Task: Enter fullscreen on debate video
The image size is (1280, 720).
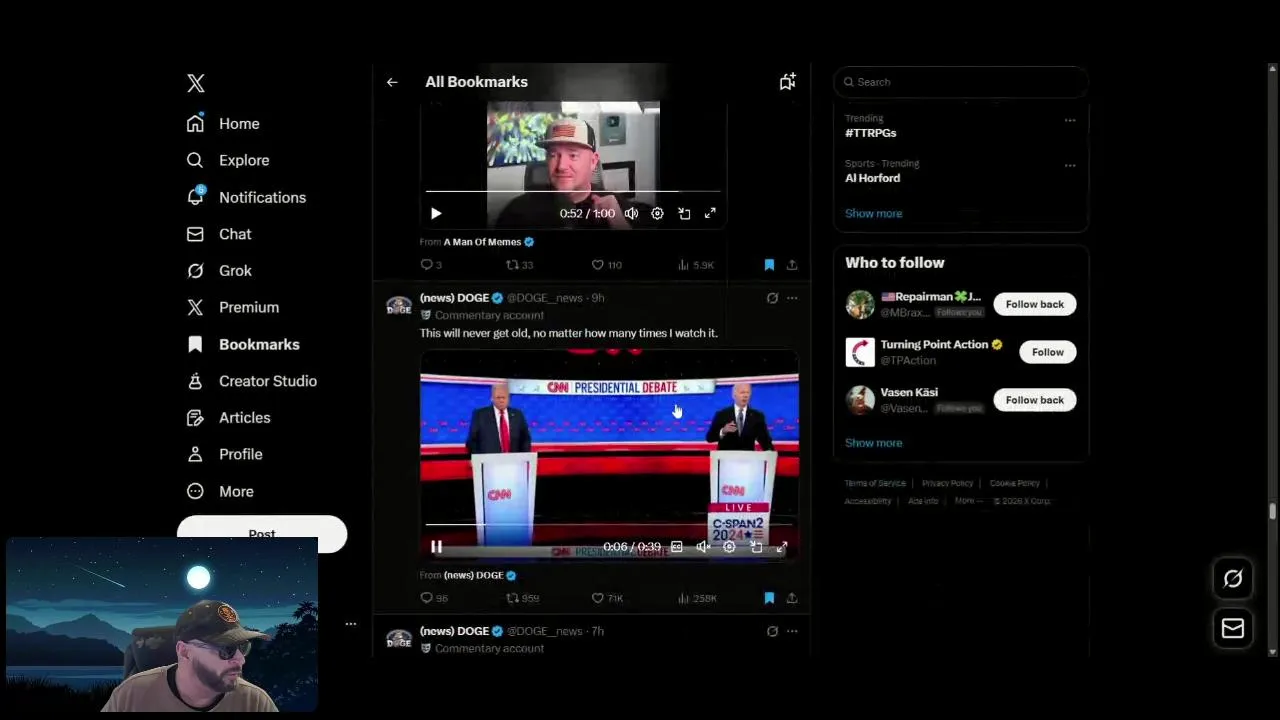Action: (782, 547)
